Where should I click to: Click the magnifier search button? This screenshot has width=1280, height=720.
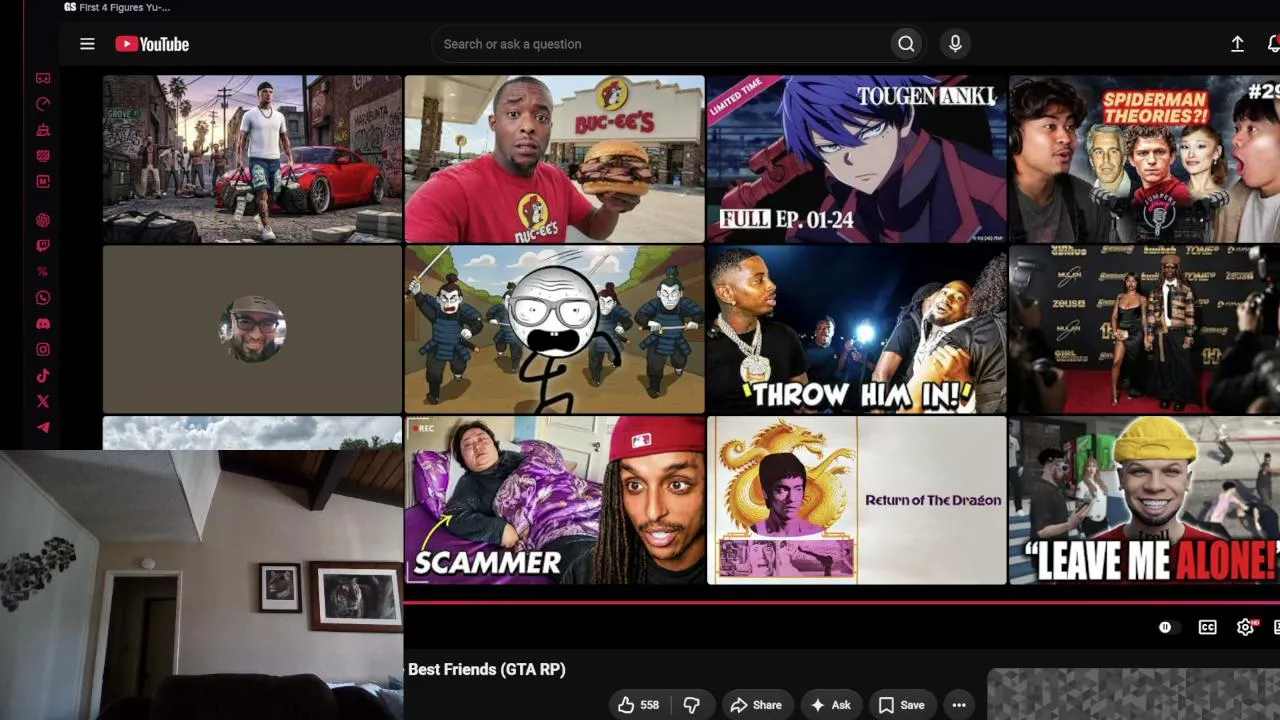pyautogui.click(x=906, y=44)
